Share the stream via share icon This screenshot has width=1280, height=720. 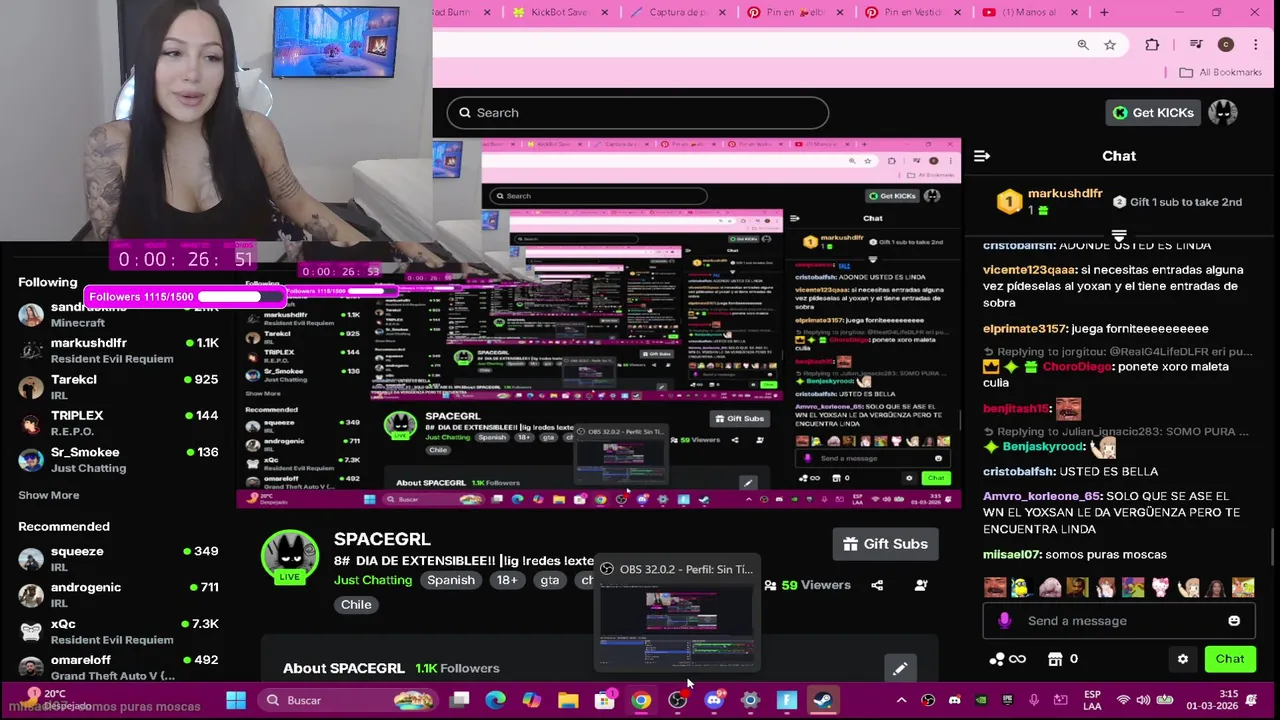877,585
